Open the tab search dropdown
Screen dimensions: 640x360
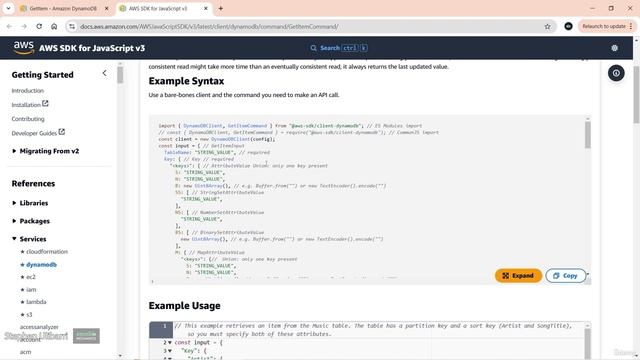8,8
